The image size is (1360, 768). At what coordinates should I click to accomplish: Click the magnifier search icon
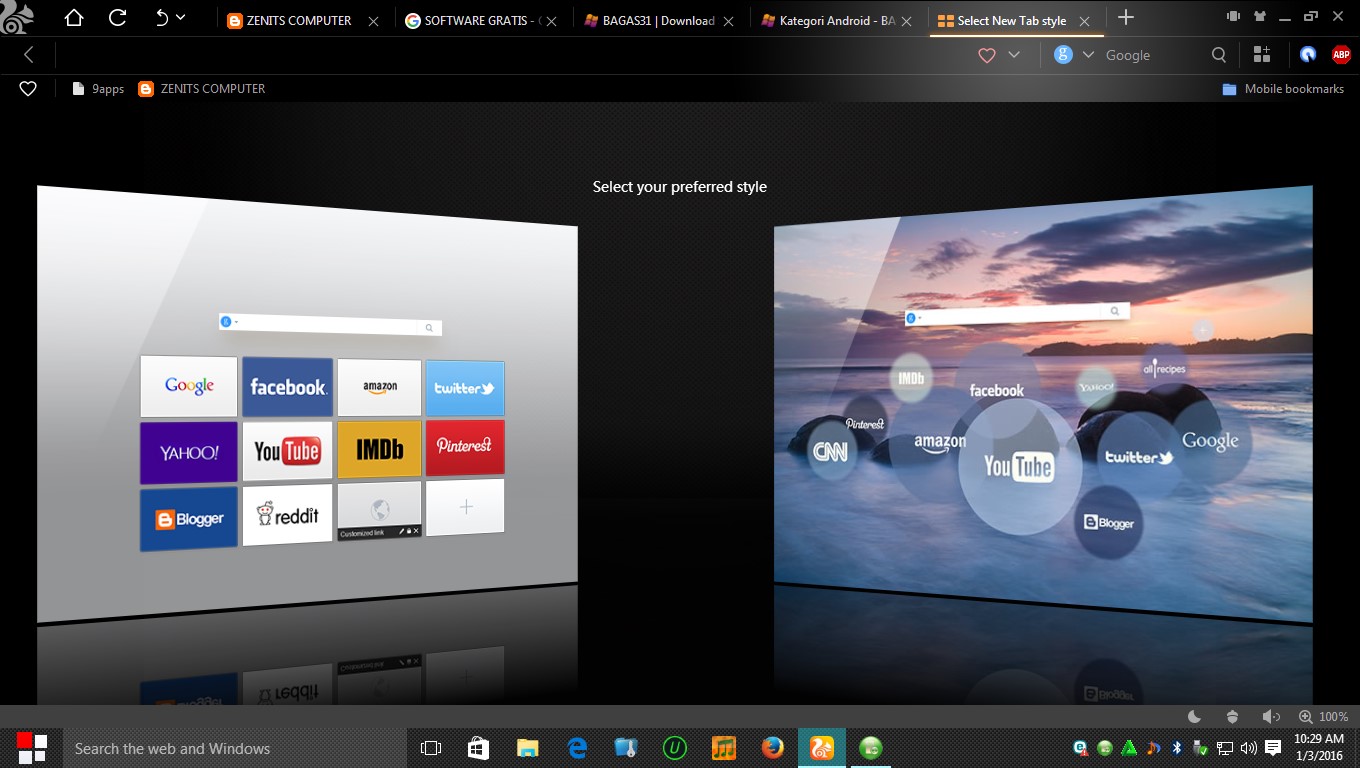1219,55
